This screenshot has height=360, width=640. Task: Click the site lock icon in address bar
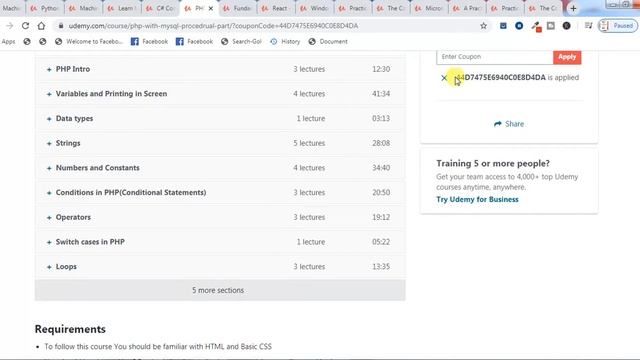(61, 26)
